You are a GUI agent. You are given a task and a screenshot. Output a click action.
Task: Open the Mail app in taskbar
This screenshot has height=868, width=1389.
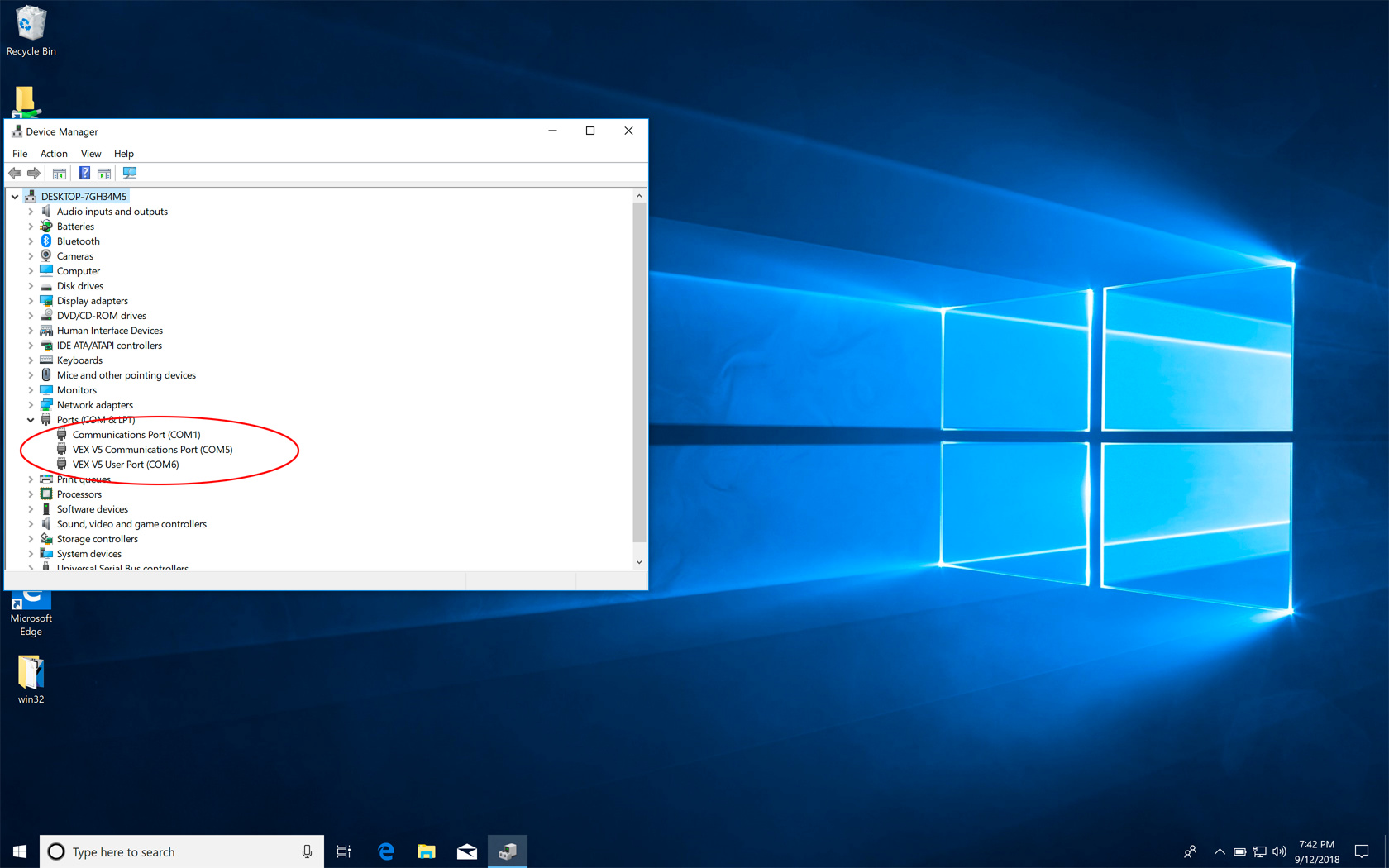click(x=467, y=851)
